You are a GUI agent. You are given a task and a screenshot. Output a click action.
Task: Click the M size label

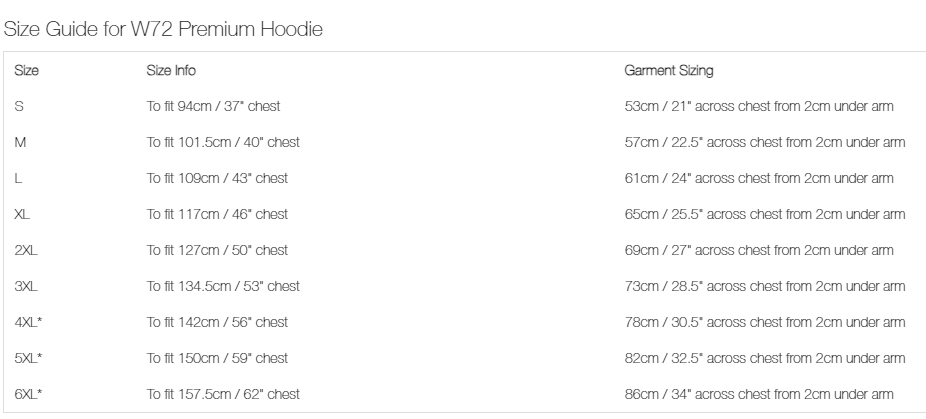click(x=20, y=142)
